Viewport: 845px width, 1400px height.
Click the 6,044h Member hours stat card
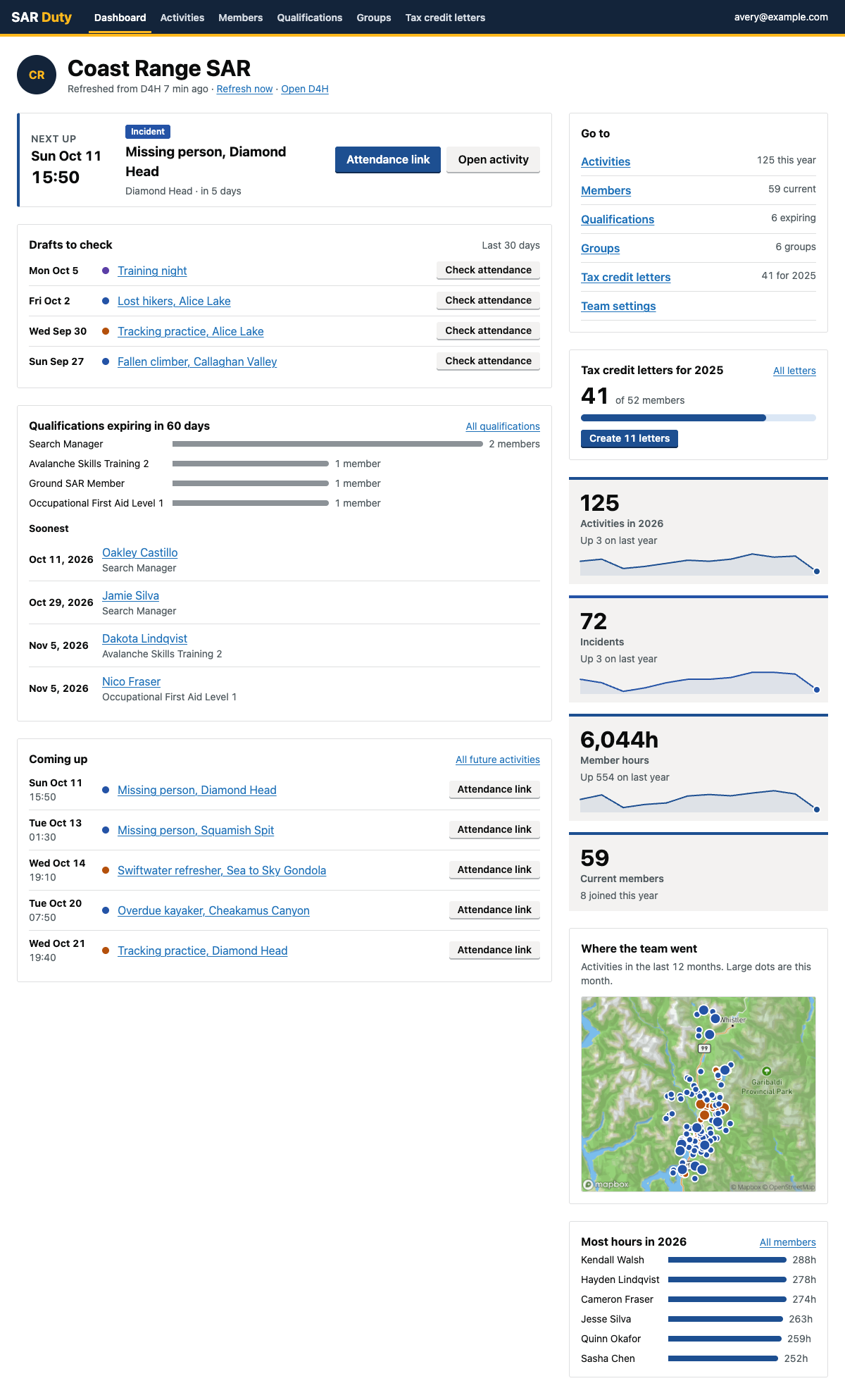699,767
